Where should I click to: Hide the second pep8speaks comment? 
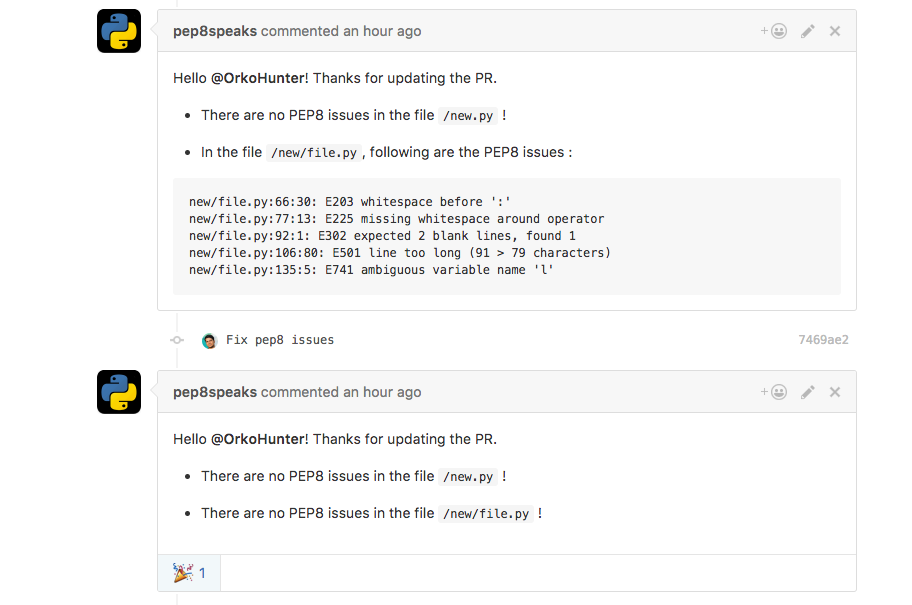point(835,391)
